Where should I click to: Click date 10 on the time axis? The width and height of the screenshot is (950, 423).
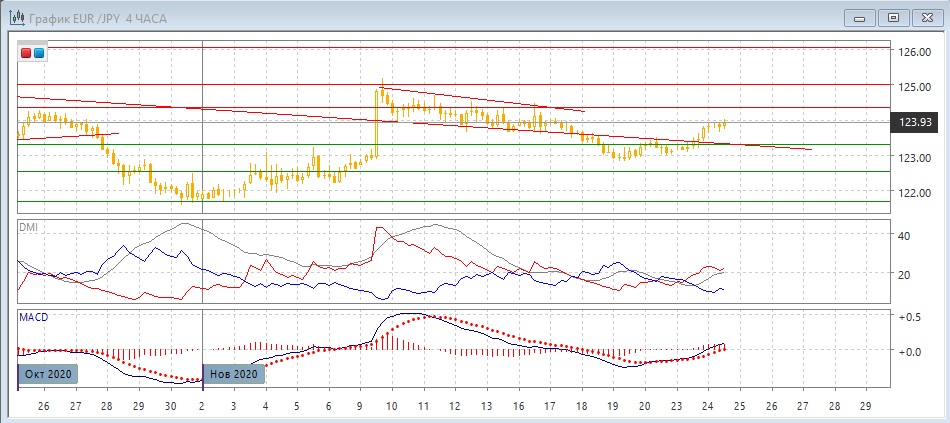point(391,407)
